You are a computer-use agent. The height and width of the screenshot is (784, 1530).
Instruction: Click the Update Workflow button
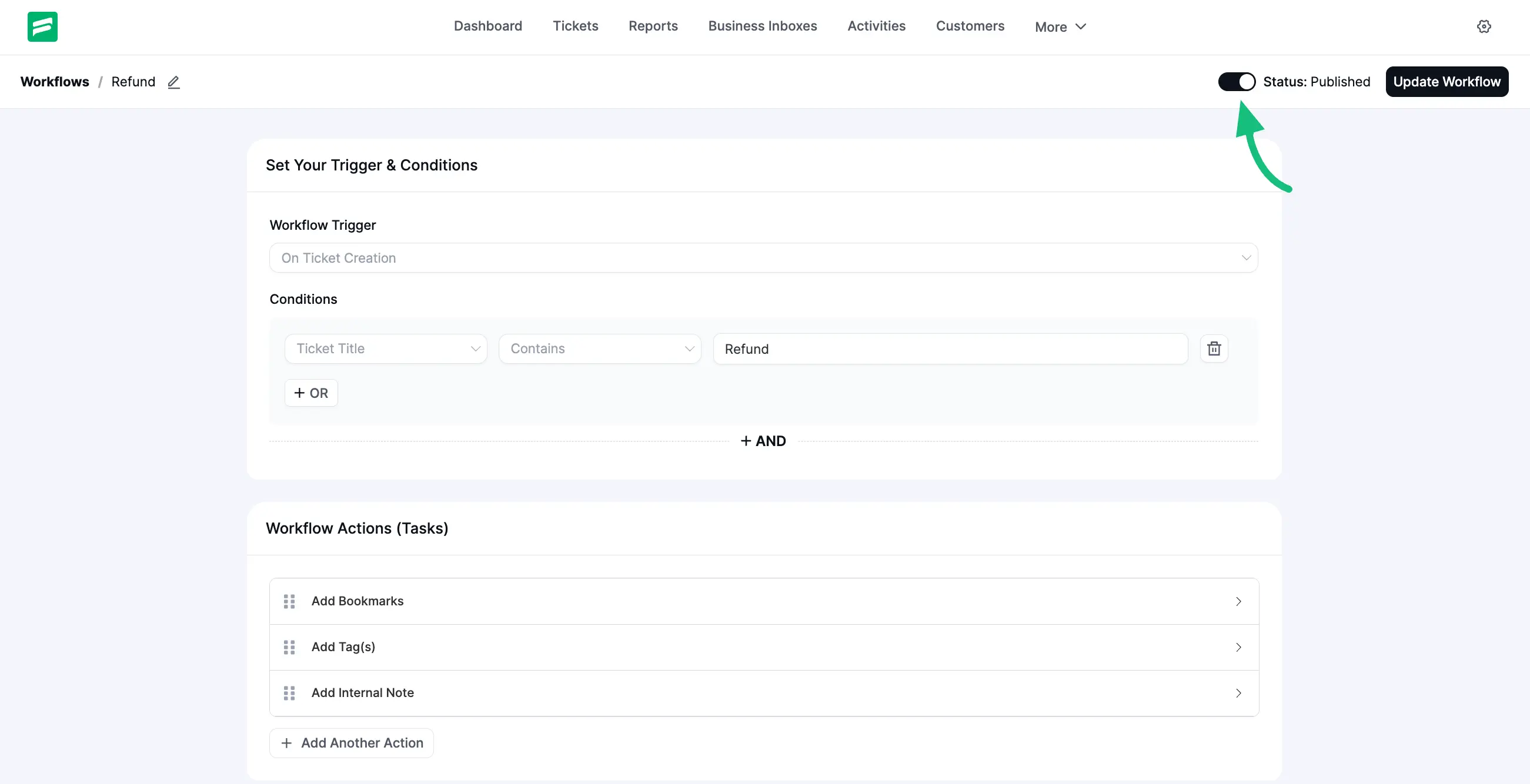pos(1447,81)
